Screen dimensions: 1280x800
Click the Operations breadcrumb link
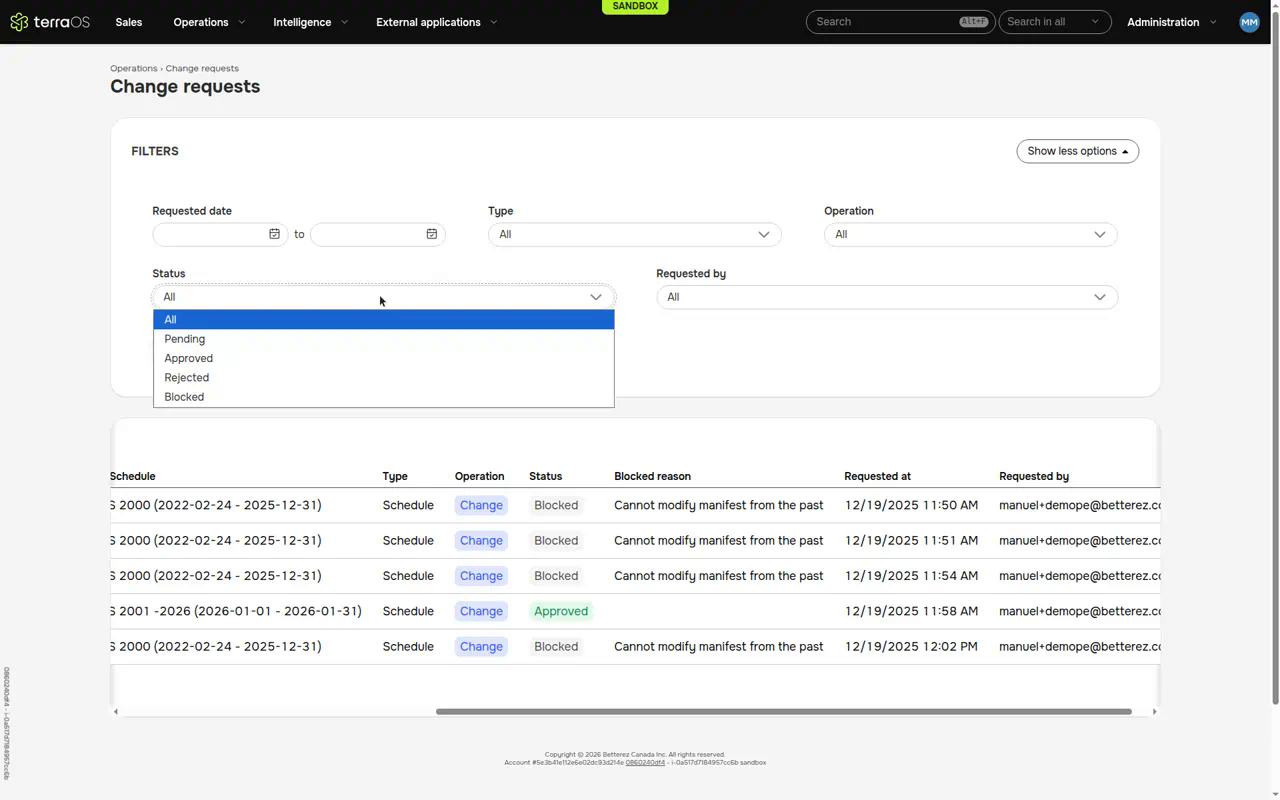134,68
